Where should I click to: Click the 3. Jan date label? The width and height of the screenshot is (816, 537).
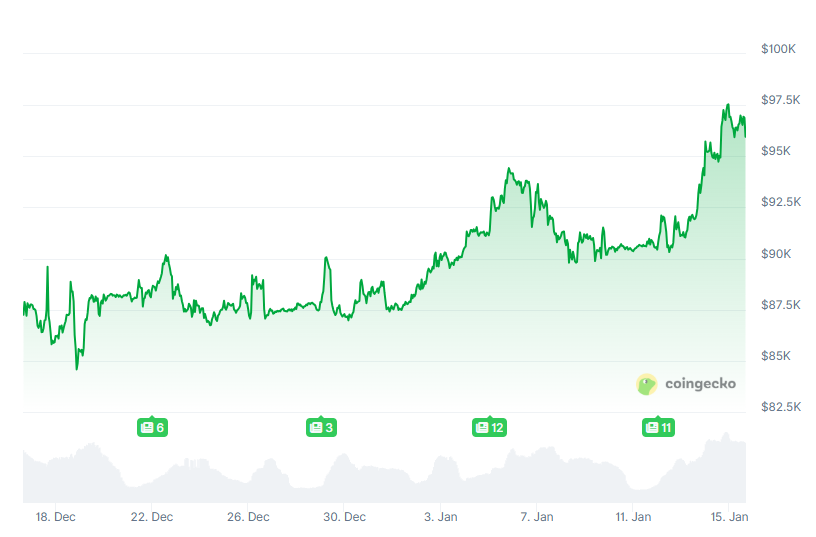(x=441, y=517)
